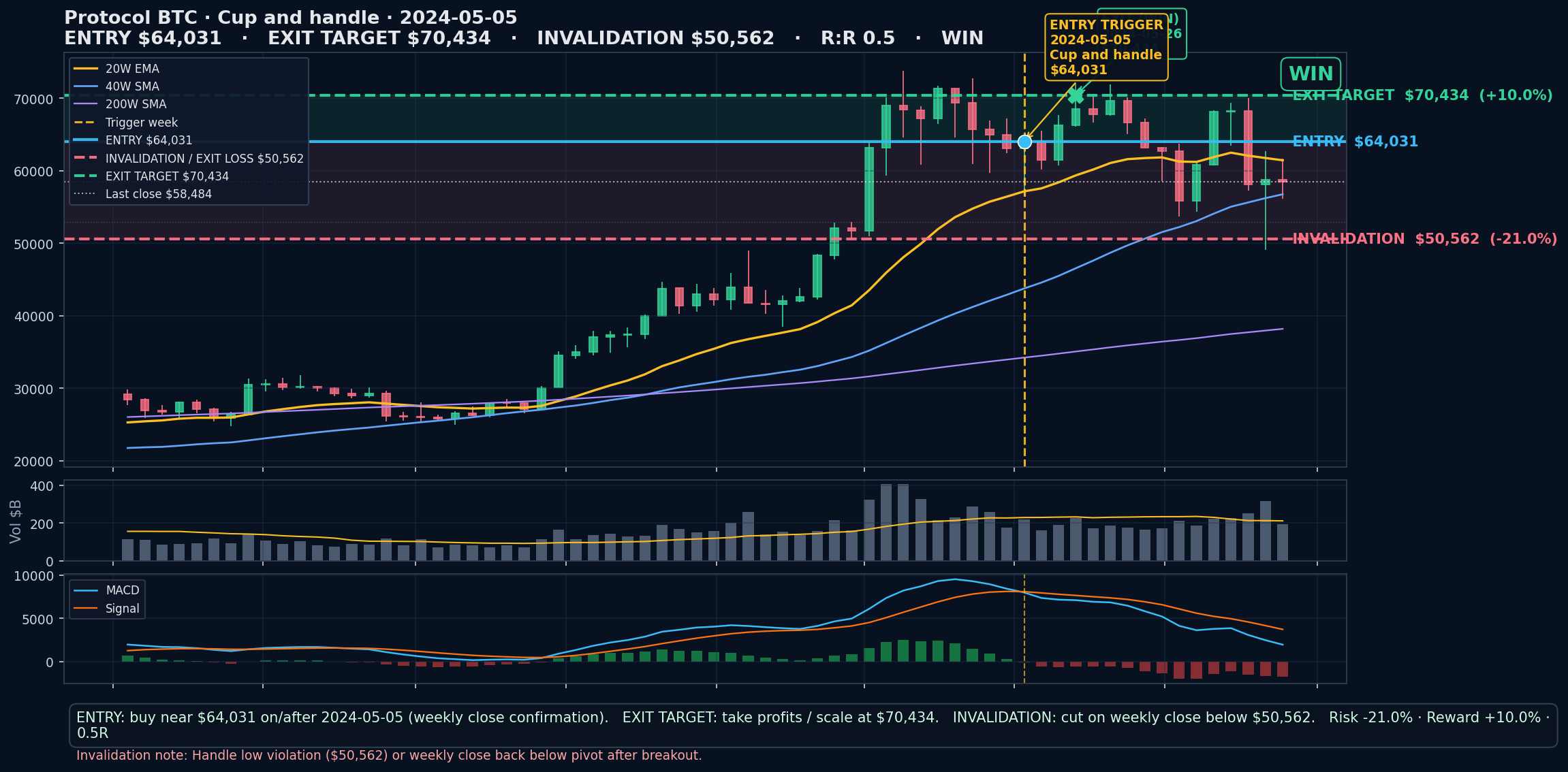Click the 400 tick on volume axis
1568x772 pixels.
[42, 486]
